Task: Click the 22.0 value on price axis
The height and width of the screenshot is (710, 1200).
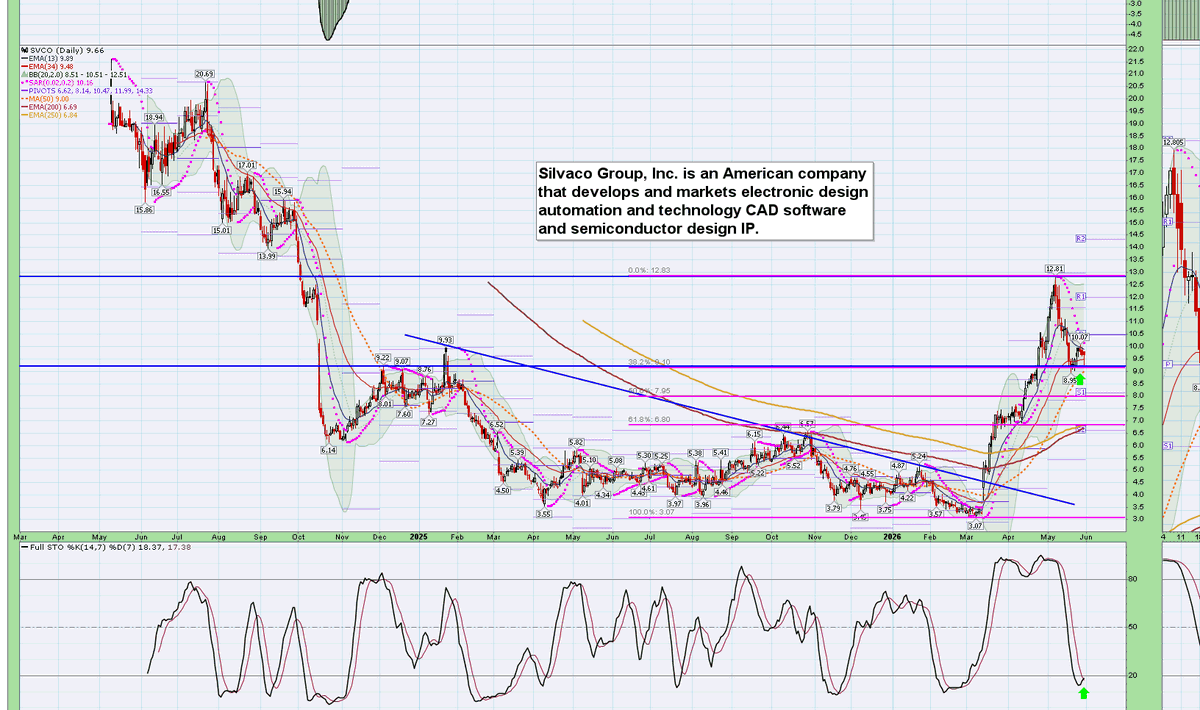Action: [x=1134, y=49]
